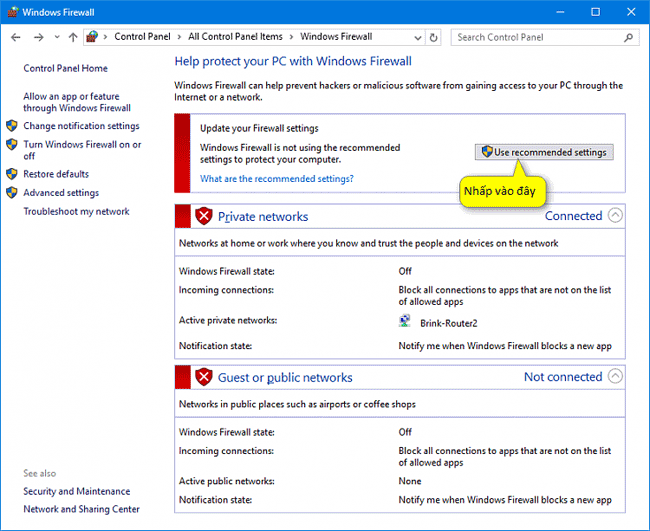
Task: Click the Windows Firewall title bar icon
Action: pyautogui.click(x=12, y=12)
